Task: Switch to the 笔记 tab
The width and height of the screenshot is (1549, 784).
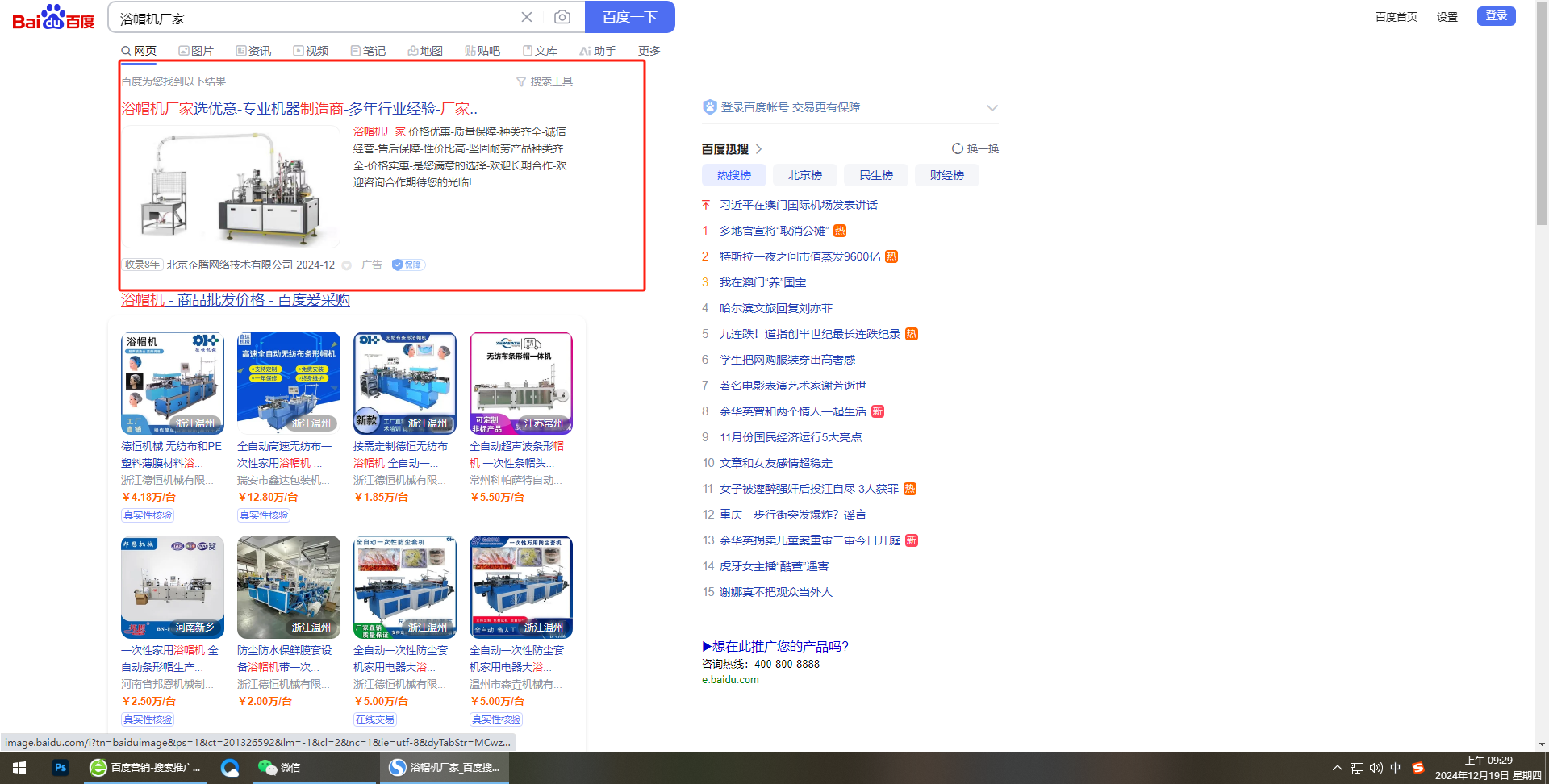Action: [x=368, y=51]
